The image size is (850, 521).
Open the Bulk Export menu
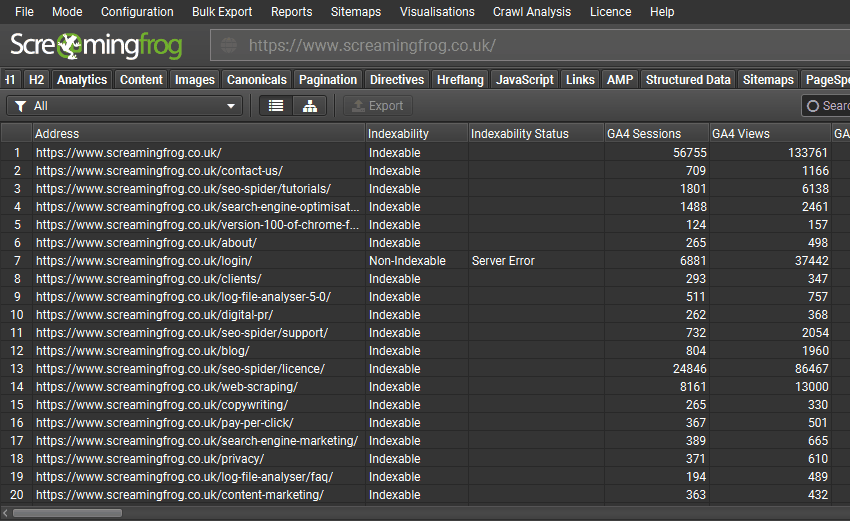(222, 12)
